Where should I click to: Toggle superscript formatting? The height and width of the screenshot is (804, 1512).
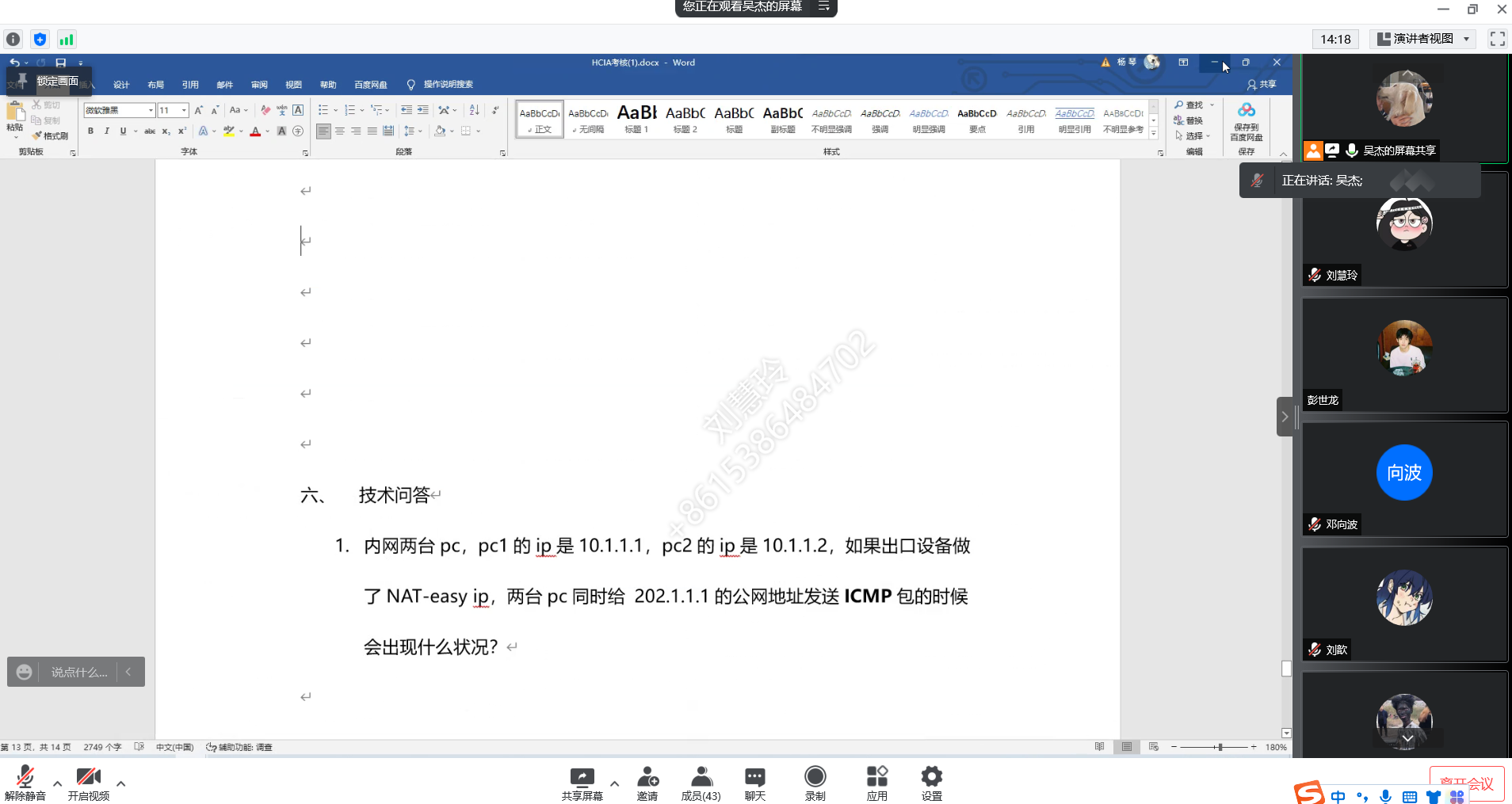point(181,131)
